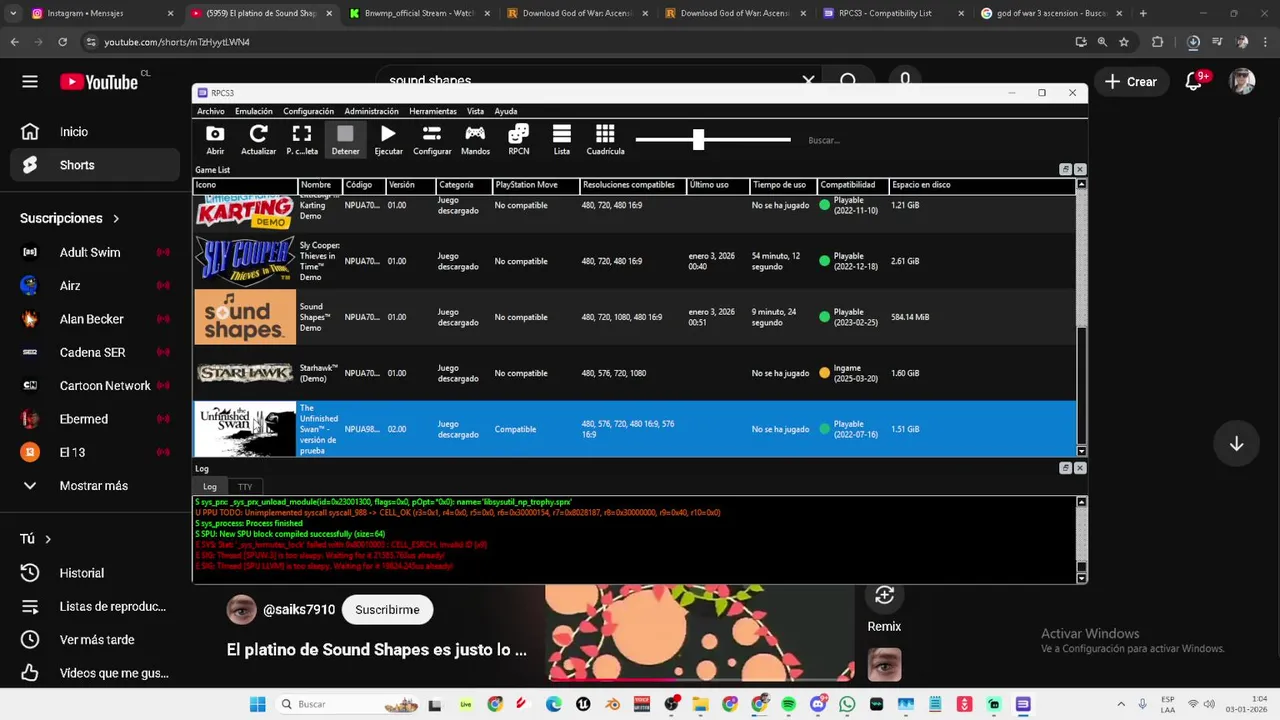The width and height of the screenshot is (1280, 720).
Task: Close the Game List panel
Action: pyautogui.click(x=1080, y=170)
